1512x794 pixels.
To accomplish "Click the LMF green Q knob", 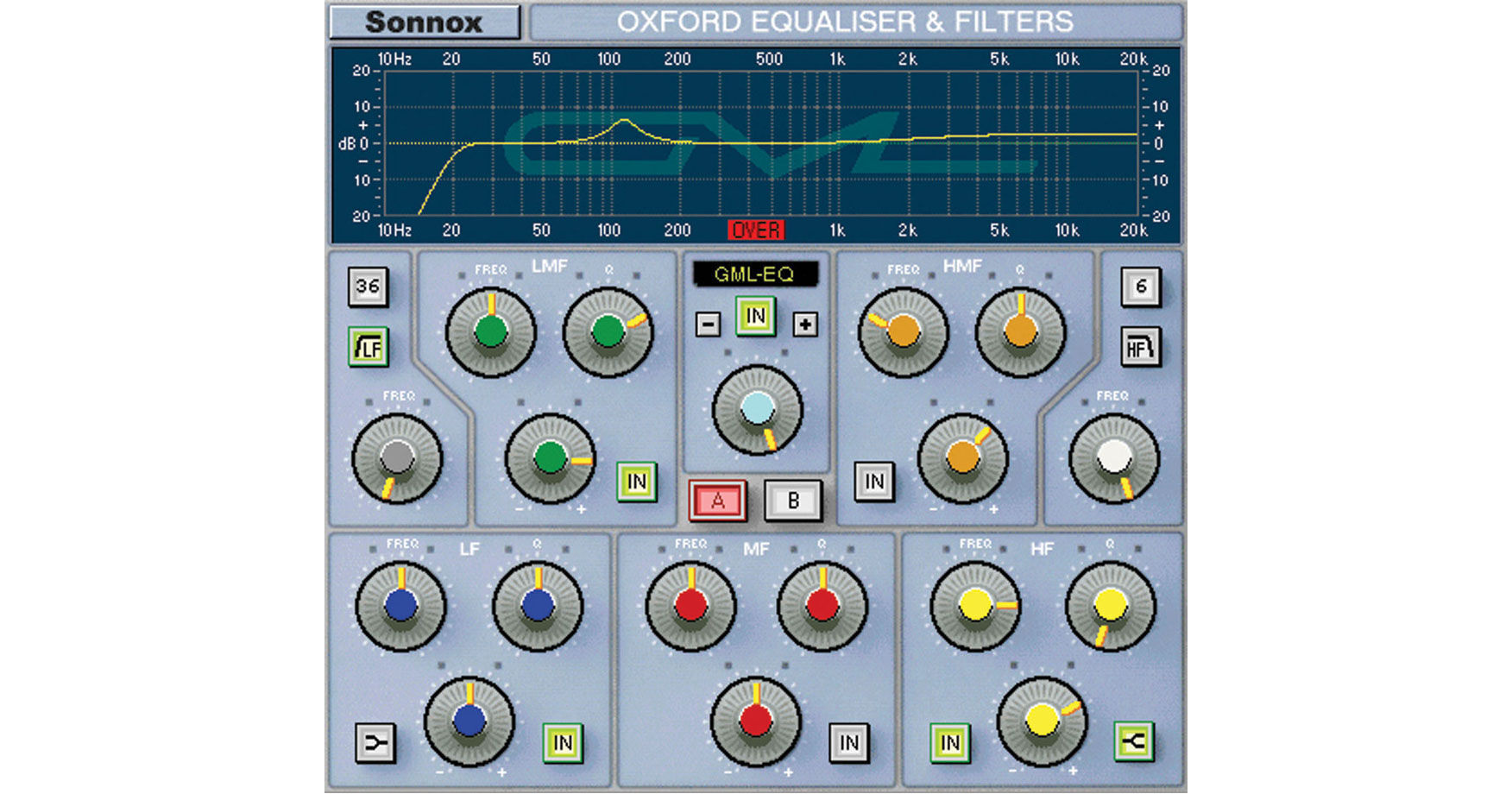I will pos(608,332).
